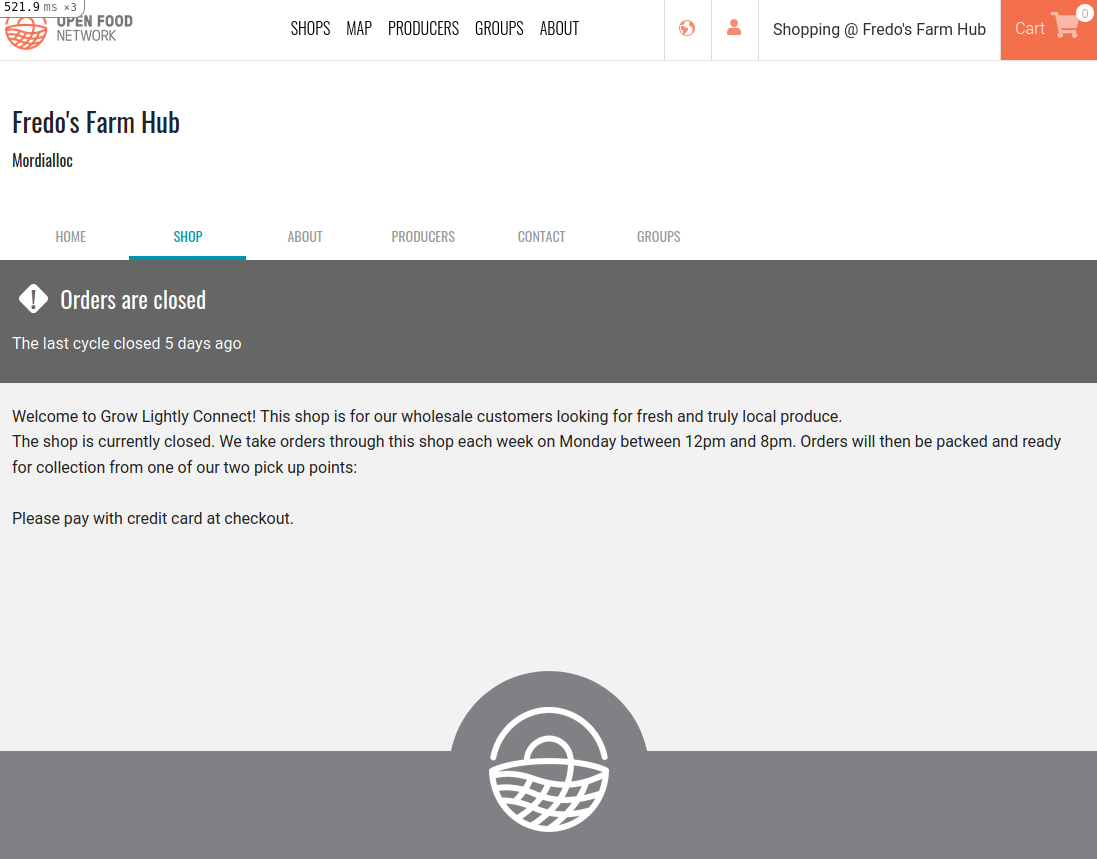Click Shopping @ Fredo's Farm Hub link
1097x859 pixels.
click(879, 29)
